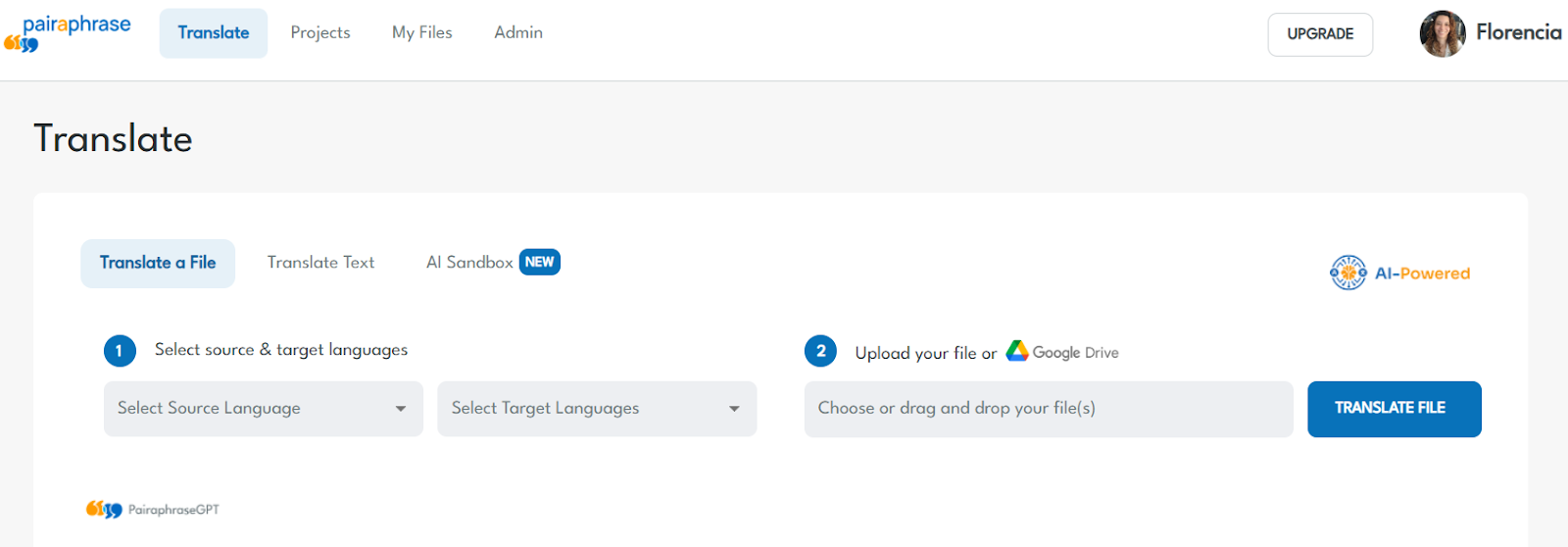1568x547 pixels.
Task: Open the Admin navigation item
Action: (x=518, y=32)
